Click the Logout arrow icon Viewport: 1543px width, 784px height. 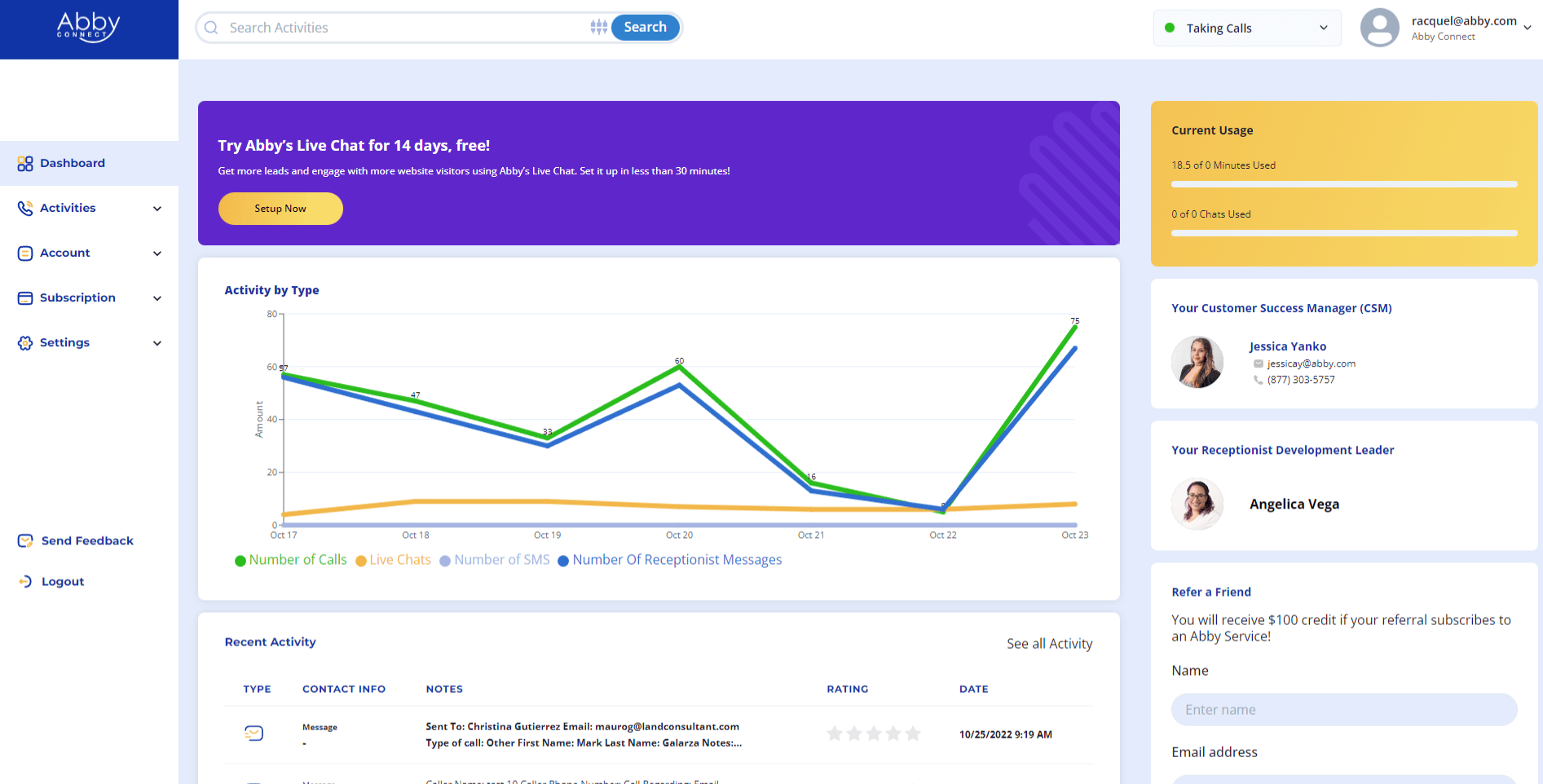coord(25,582)
